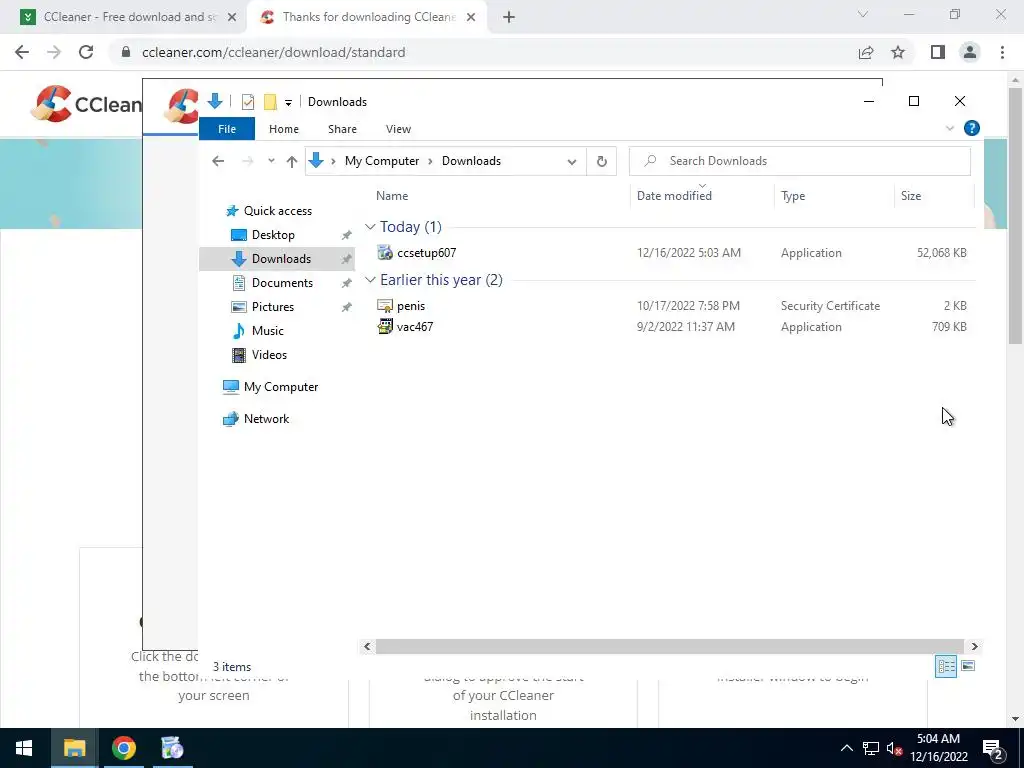1024x768 pixels.
Task: Reload the Chrome page
Action: (x=86, y=52)
